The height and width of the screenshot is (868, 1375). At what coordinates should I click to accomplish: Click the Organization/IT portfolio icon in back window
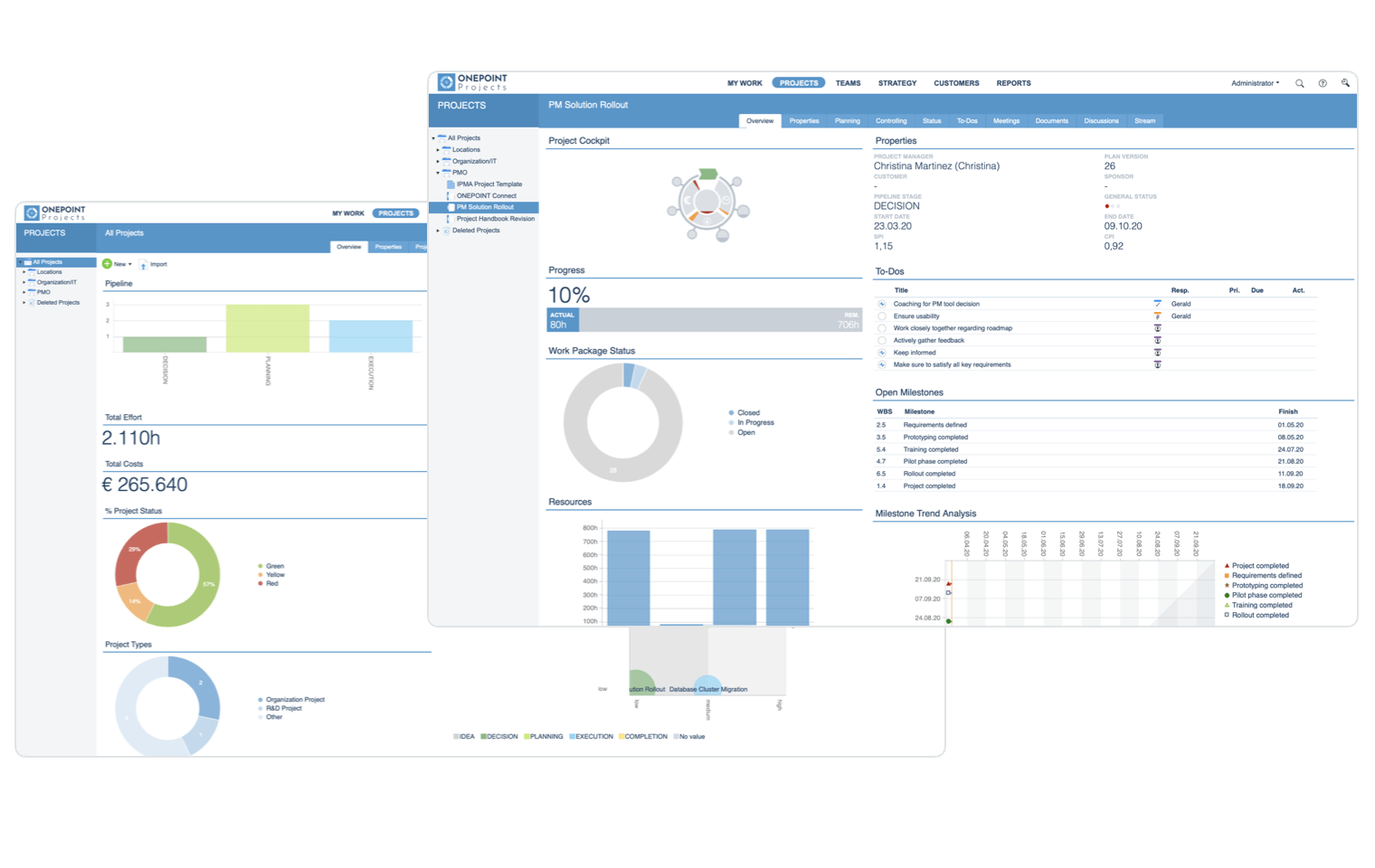coord(32,282)
